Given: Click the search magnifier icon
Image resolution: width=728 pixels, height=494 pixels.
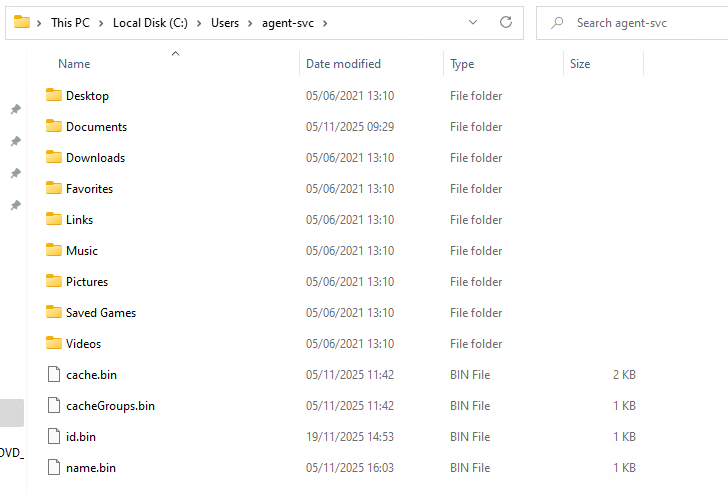Looking at the screenshot, I should [557, 23].
